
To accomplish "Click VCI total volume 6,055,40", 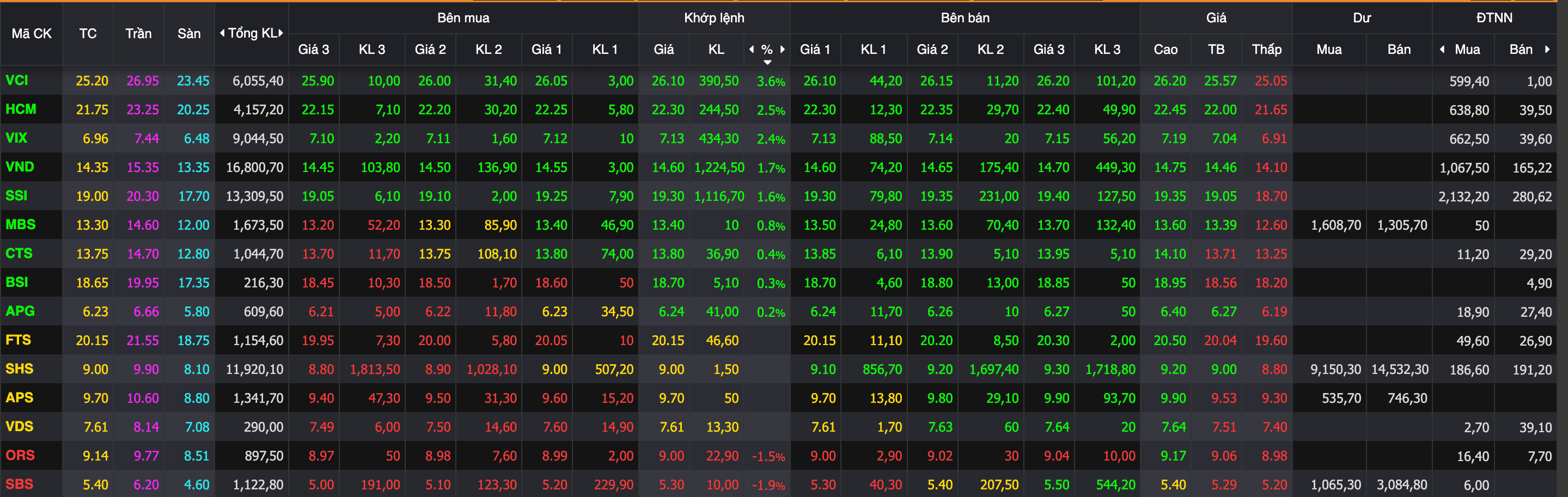I will click(x=258, y=81).
